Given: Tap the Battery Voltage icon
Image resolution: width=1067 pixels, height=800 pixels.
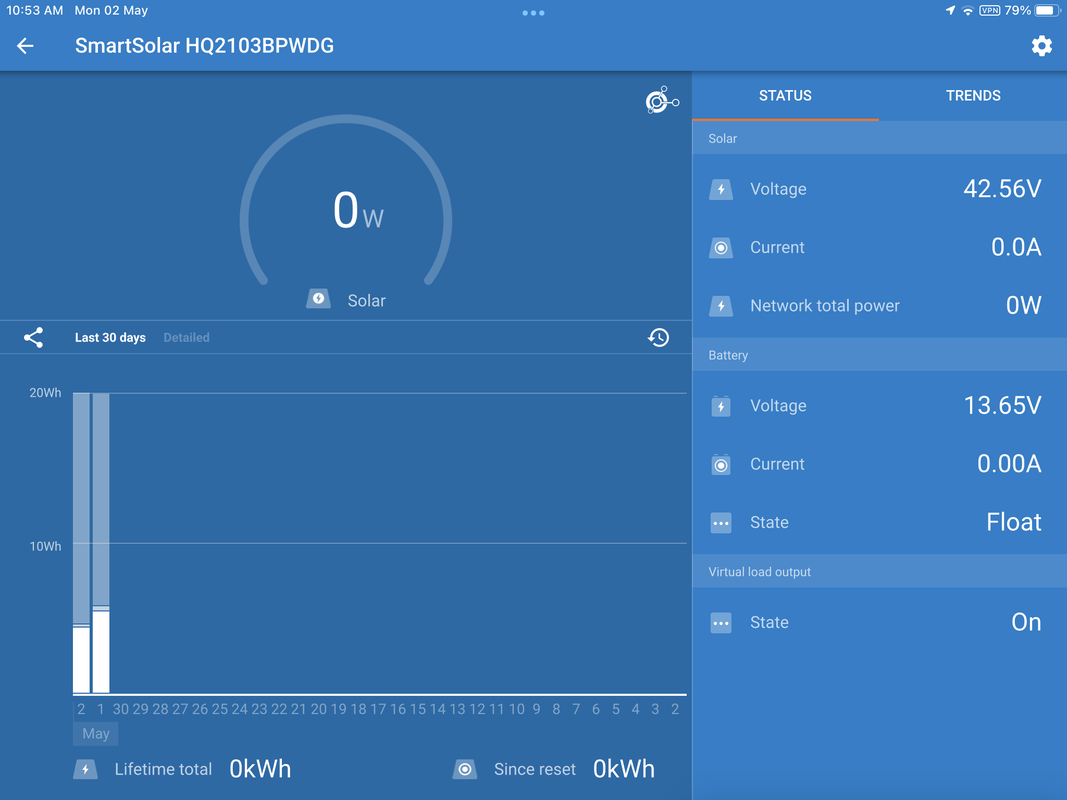Looking at the screenshot, I should click(721, 406).
